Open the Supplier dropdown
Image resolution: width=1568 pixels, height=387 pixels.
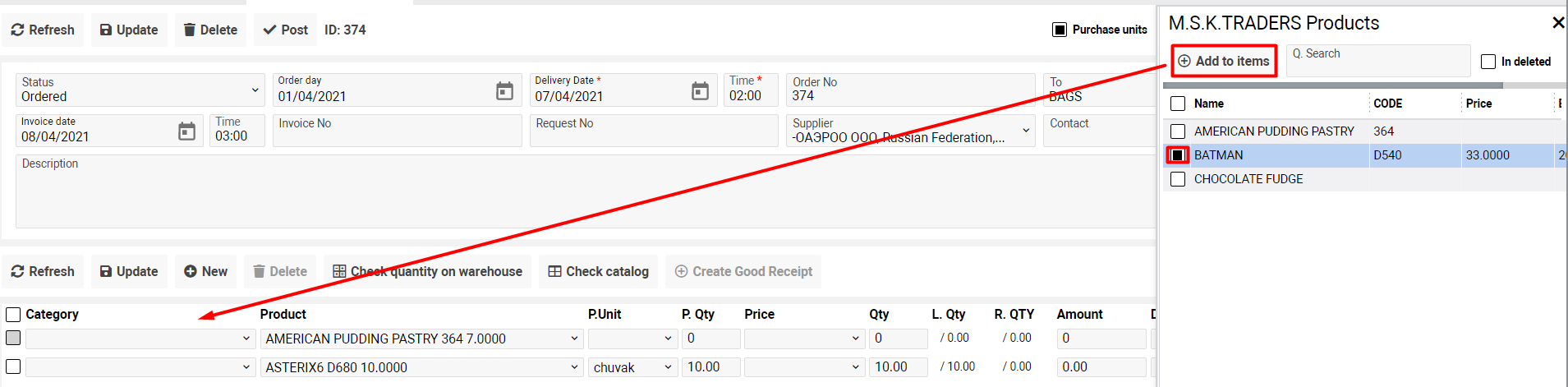click(x=1026, y=131)
